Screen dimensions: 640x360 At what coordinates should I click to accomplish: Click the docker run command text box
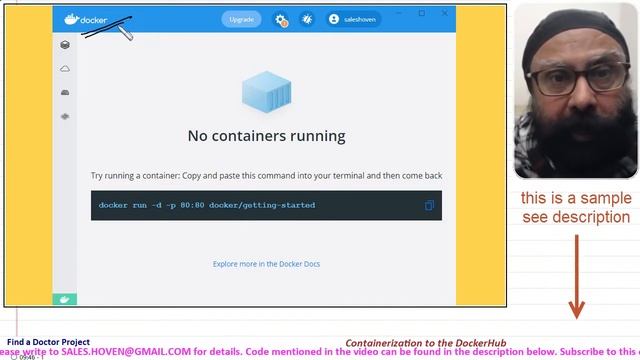tap(266, 205)
